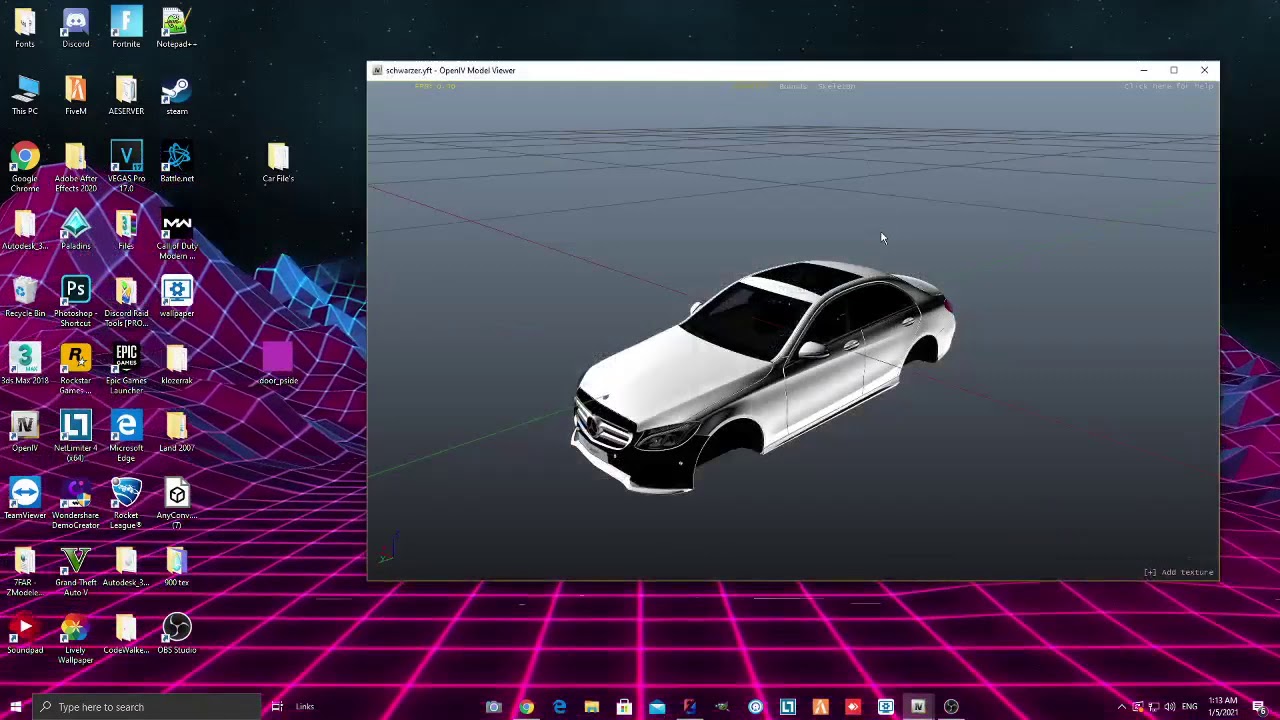Launch the OpenIV desktop shortcut

click(25, 432)
